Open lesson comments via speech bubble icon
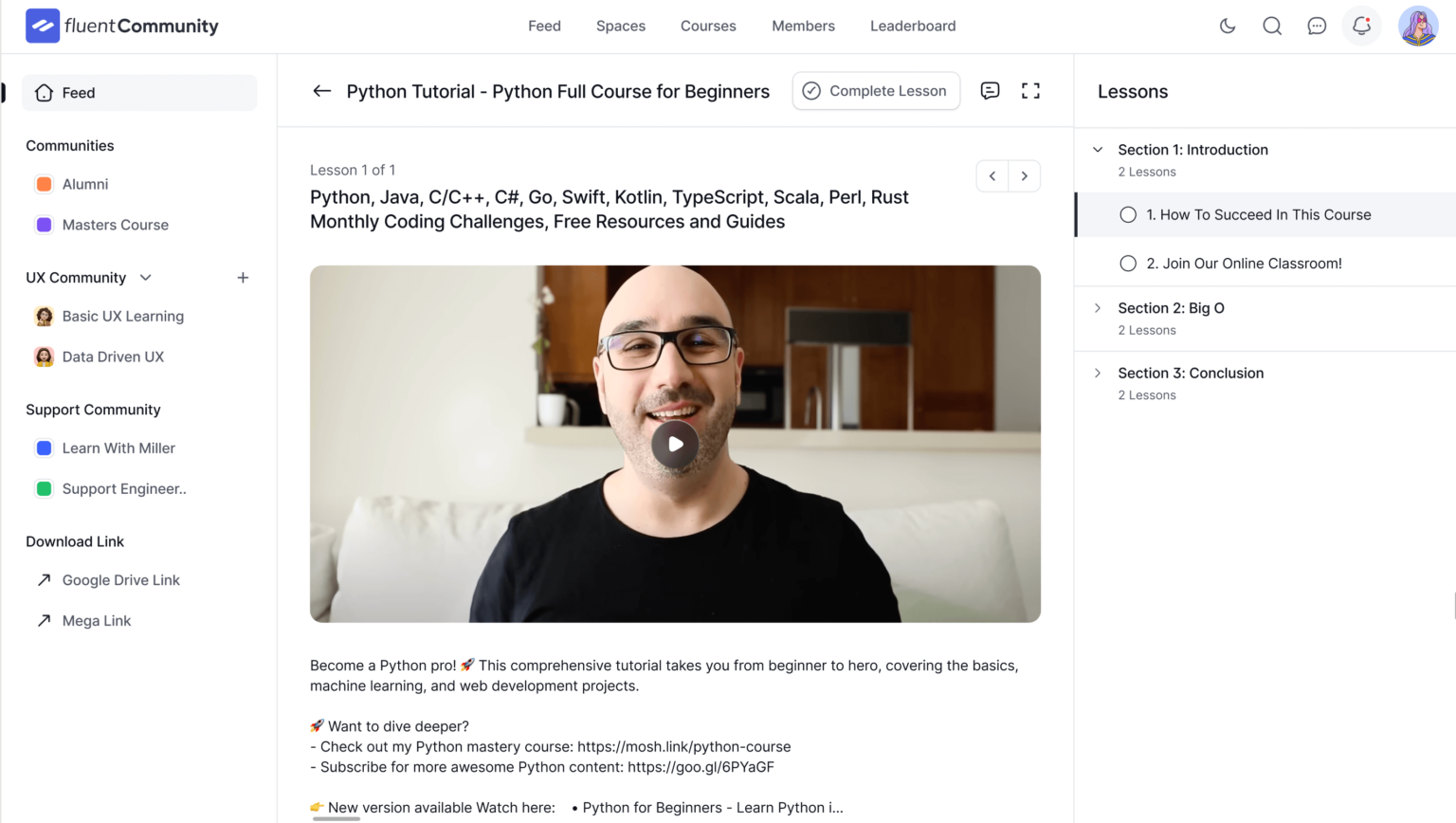 990,90
